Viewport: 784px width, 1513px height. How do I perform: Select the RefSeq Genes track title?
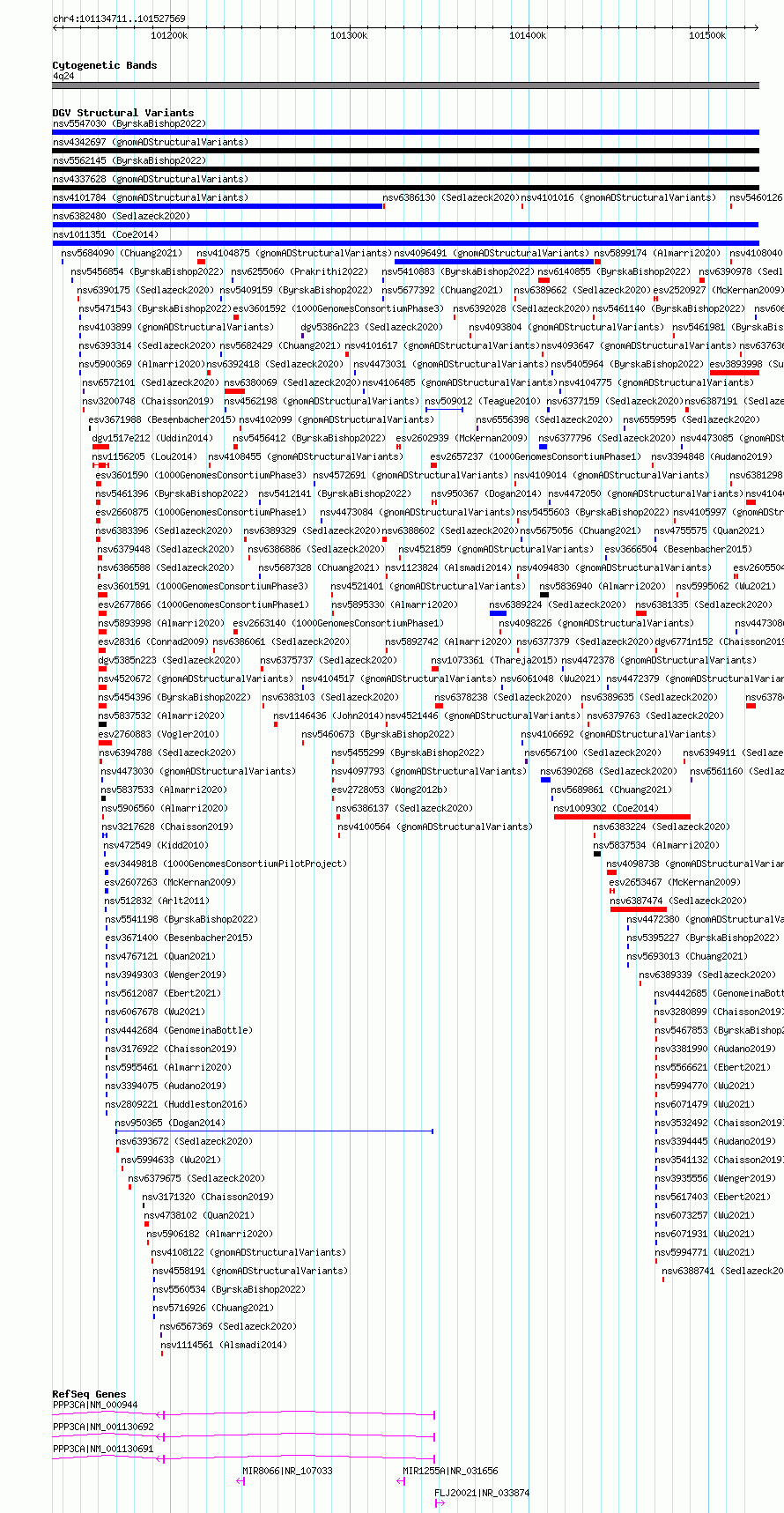[x=89, y=1394]
